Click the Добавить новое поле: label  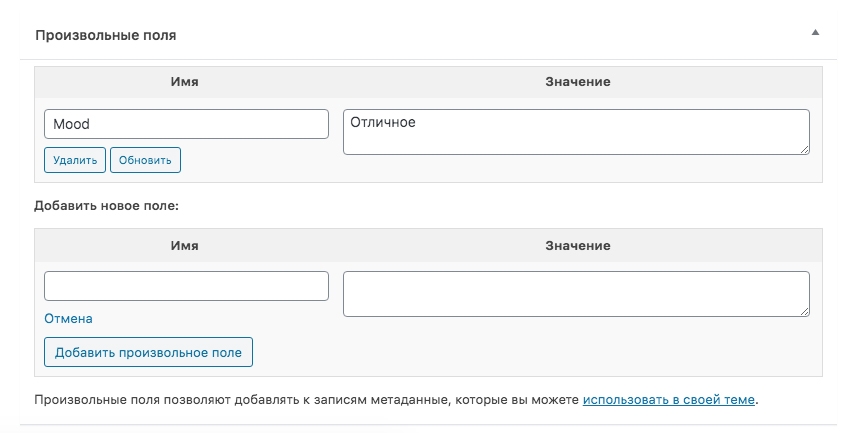coord(104,205)
